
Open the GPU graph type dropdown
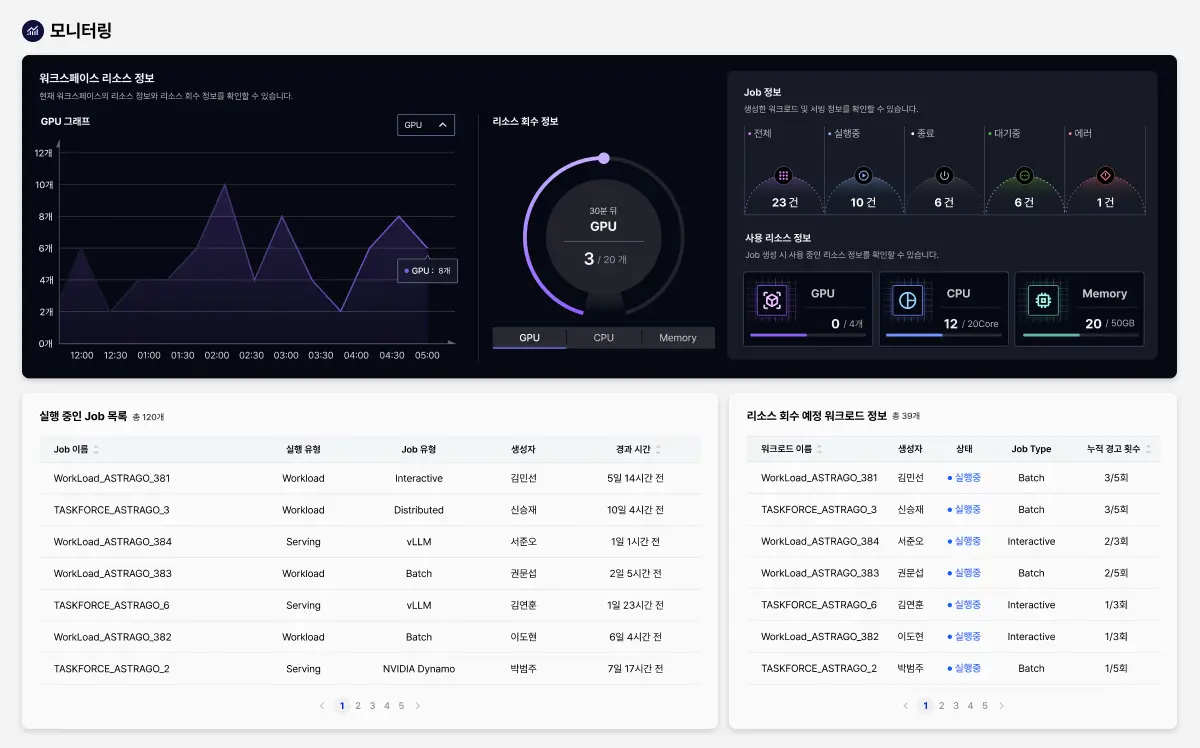(x=426, y=125)
